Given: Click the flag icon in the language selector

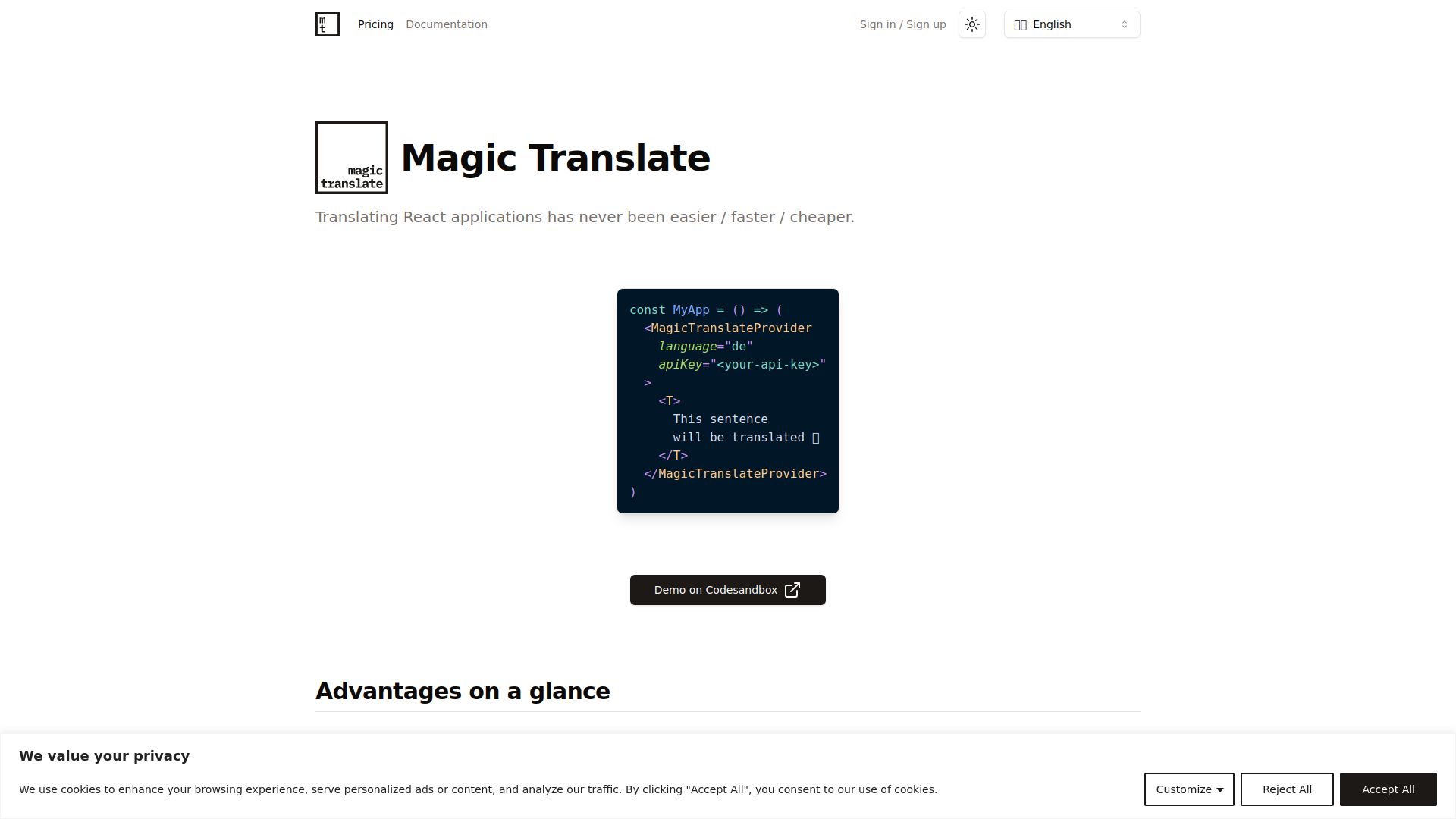Looking at the screenshot, I should (x=1021, y=24).
